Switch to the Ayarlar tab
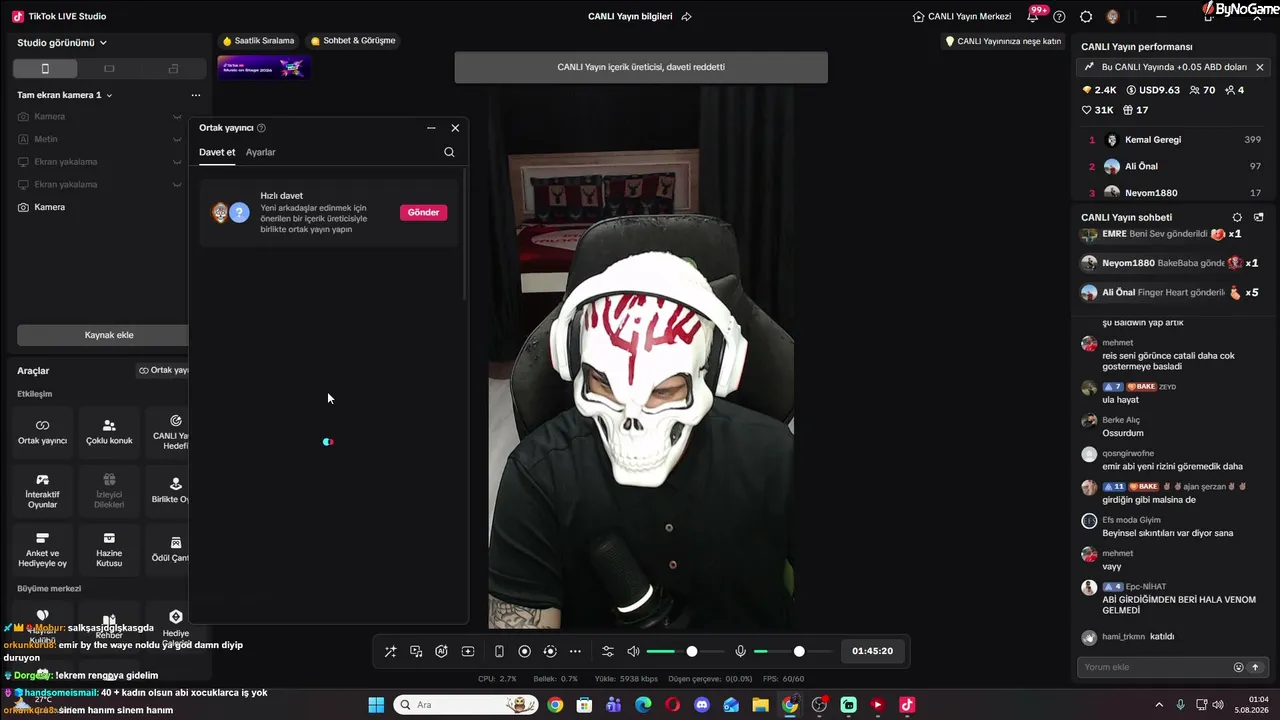The width and height of the screenshot is (1280, 720). tap(261, 152)
